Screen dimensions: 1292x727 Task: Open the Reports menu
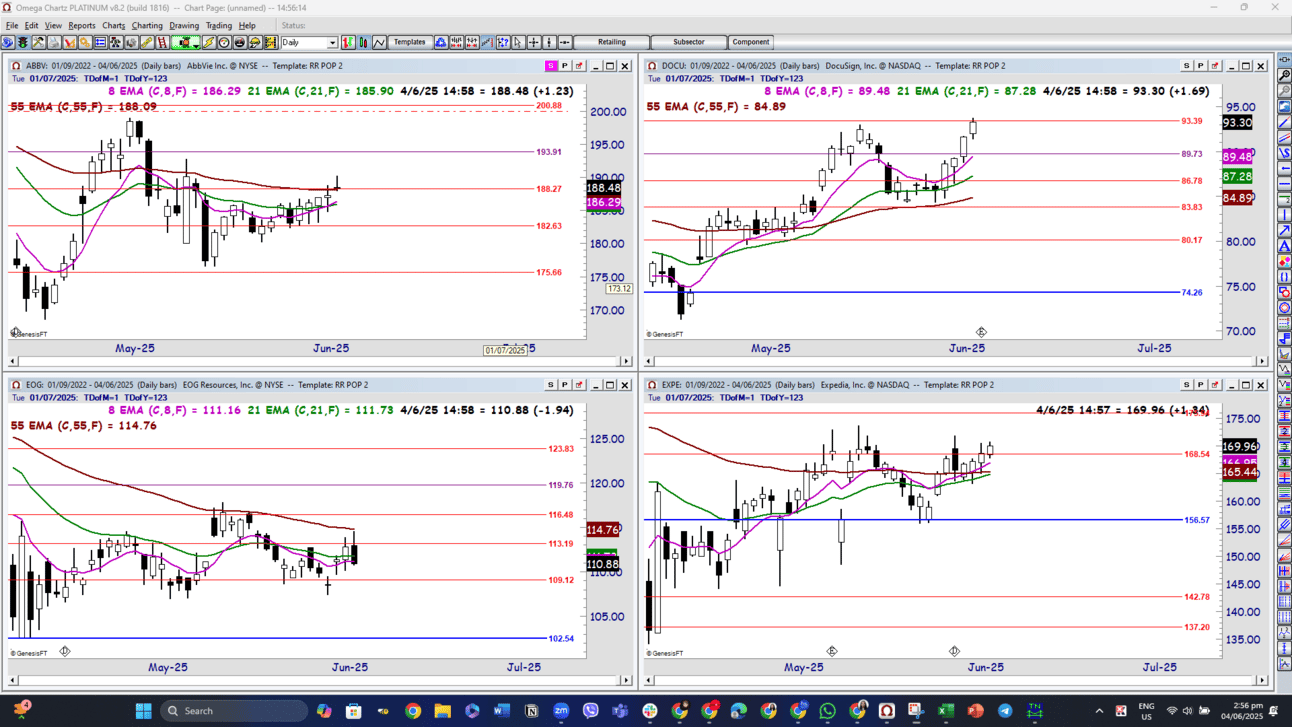82,25
